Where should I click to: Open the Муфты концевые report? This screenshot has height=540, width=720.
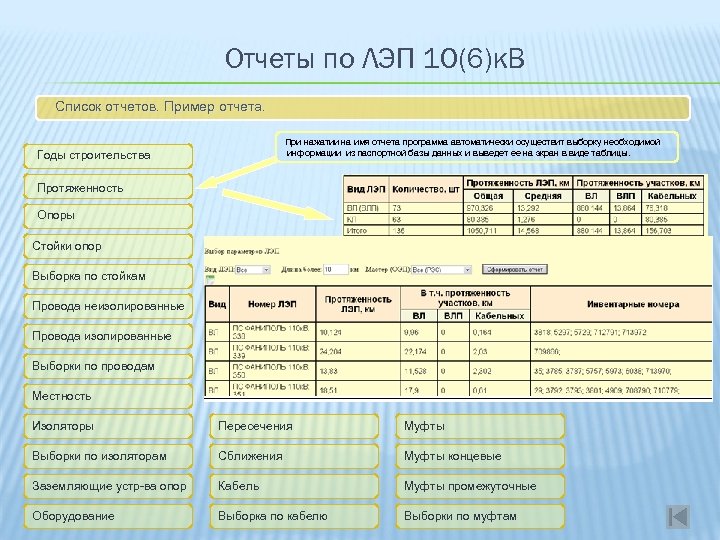pos(480,456)
